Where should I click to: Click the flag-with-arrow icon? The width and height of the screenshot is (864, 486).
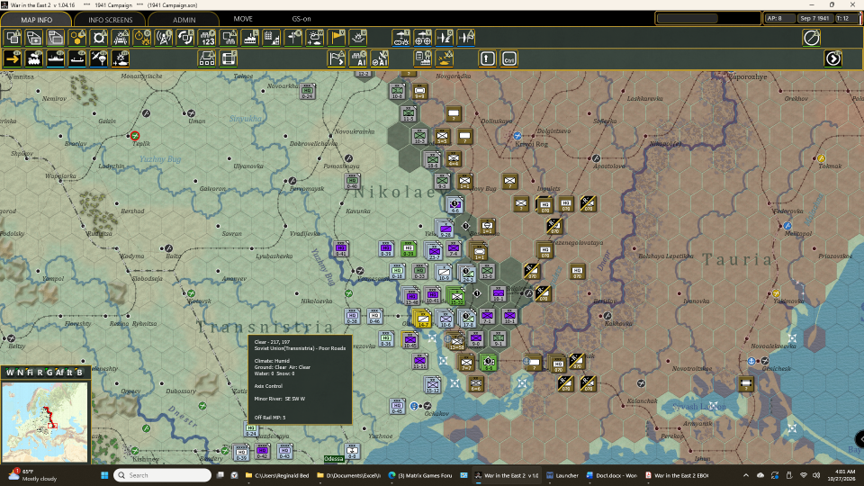(x=337, y=58)
